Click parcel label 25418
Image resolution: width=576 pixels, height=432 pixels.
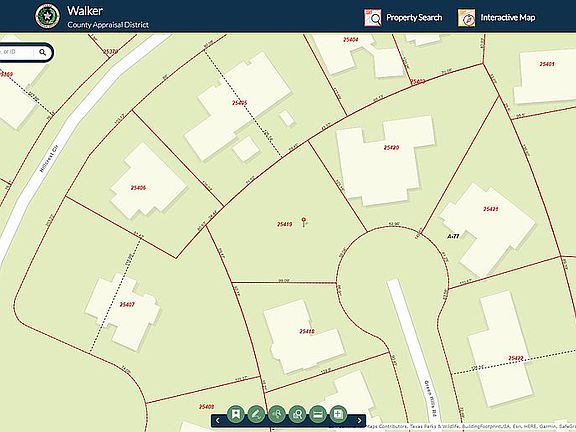[x=307, y=331]
